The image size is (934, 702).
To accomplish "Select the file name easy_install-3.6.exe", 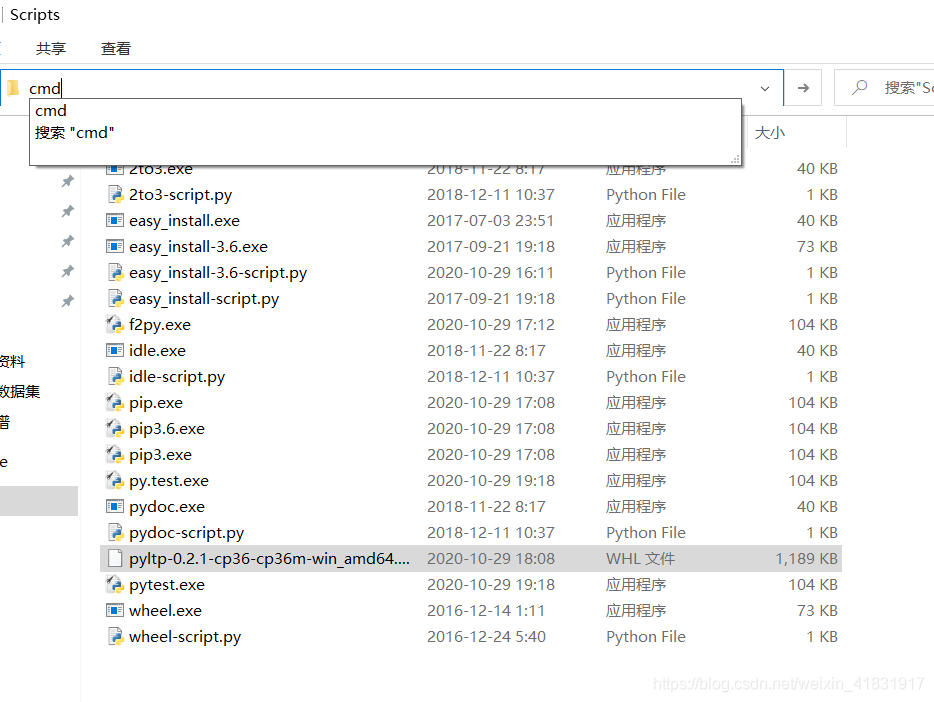I will pos(198,247).
